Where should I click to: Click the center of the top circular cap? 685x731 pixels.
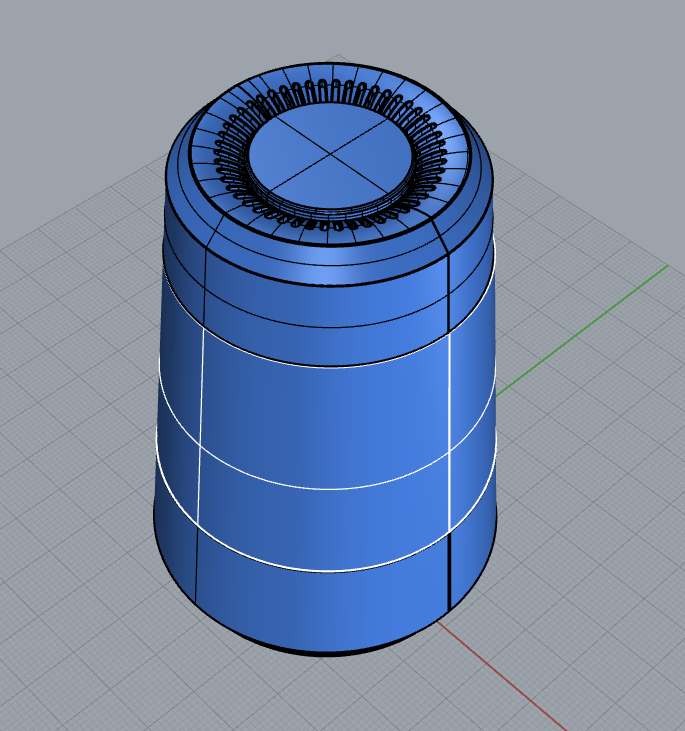328,155
